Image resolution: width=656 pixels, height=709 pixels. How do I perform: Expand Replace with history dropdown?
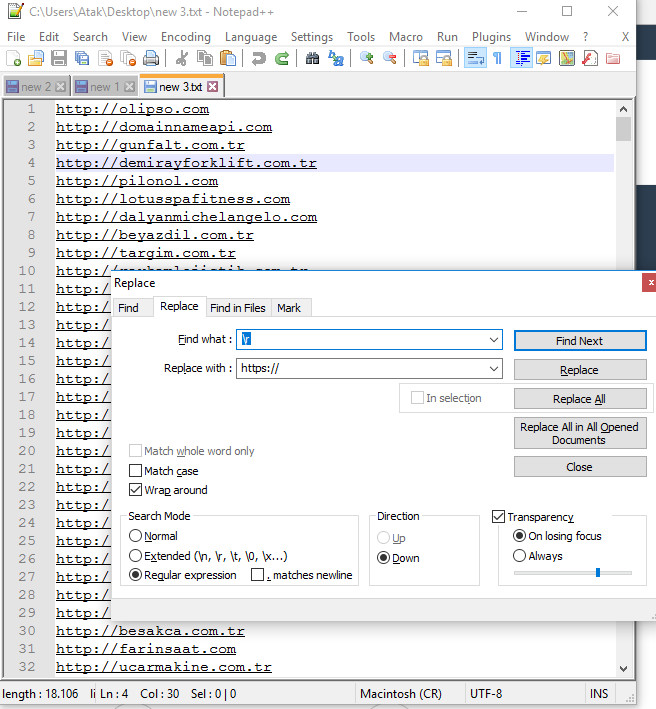[x=494, y=369]
